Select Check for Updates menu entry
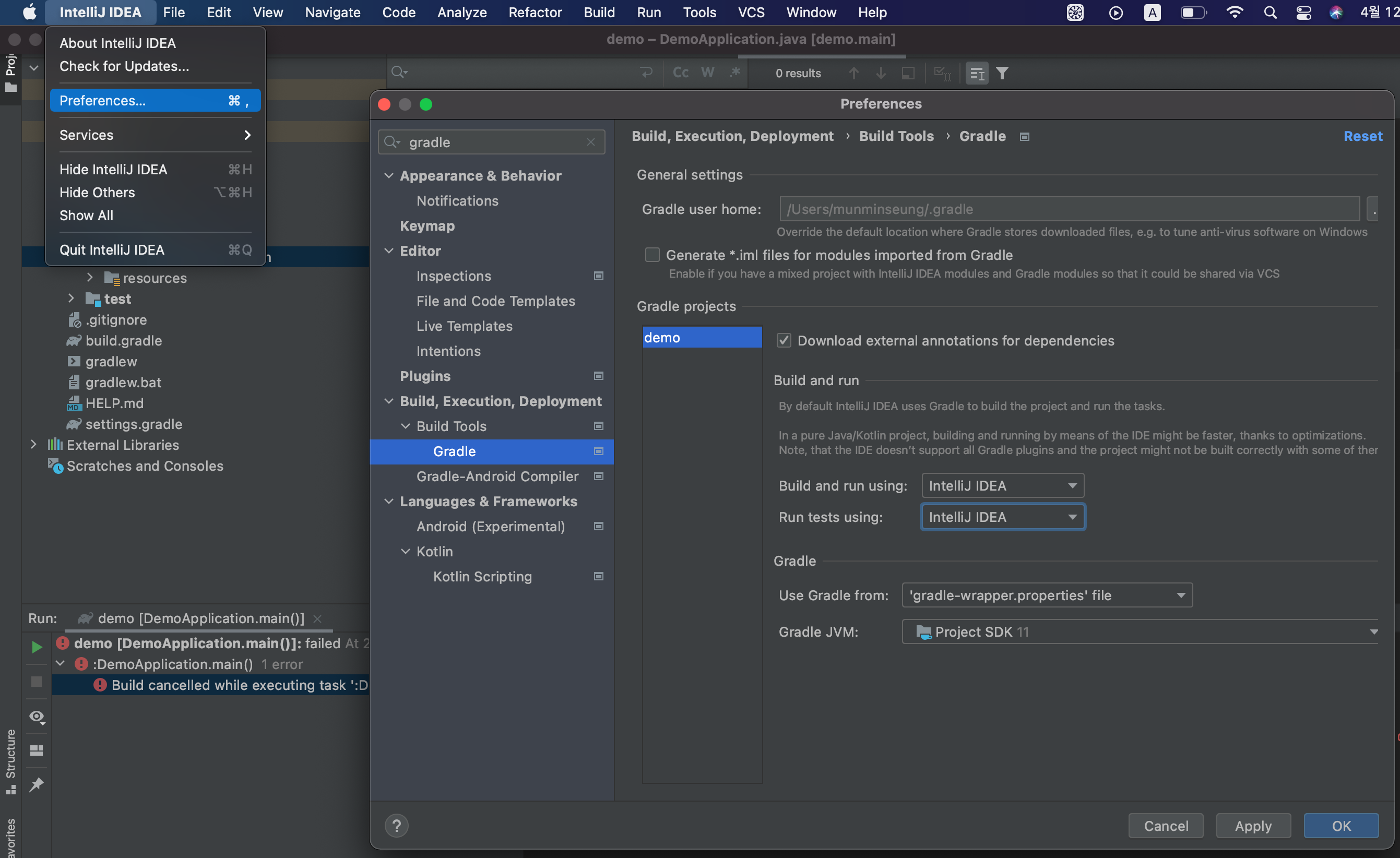1400x858 pixels. click(x=124, y=66)
